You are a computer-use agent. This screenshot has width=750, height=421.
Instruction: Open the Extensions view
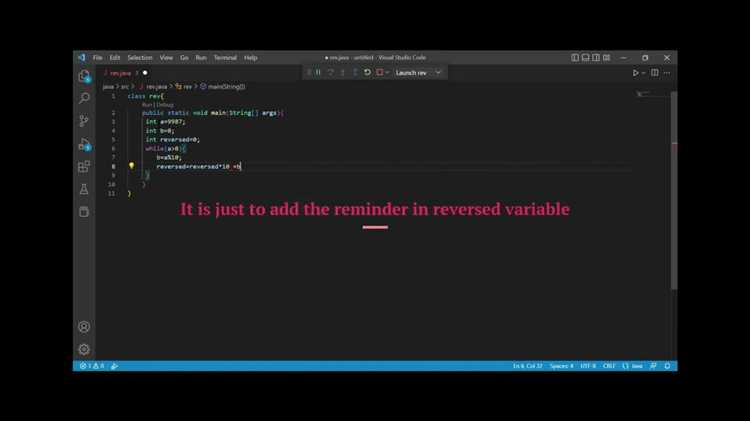[x=84, y=166]
